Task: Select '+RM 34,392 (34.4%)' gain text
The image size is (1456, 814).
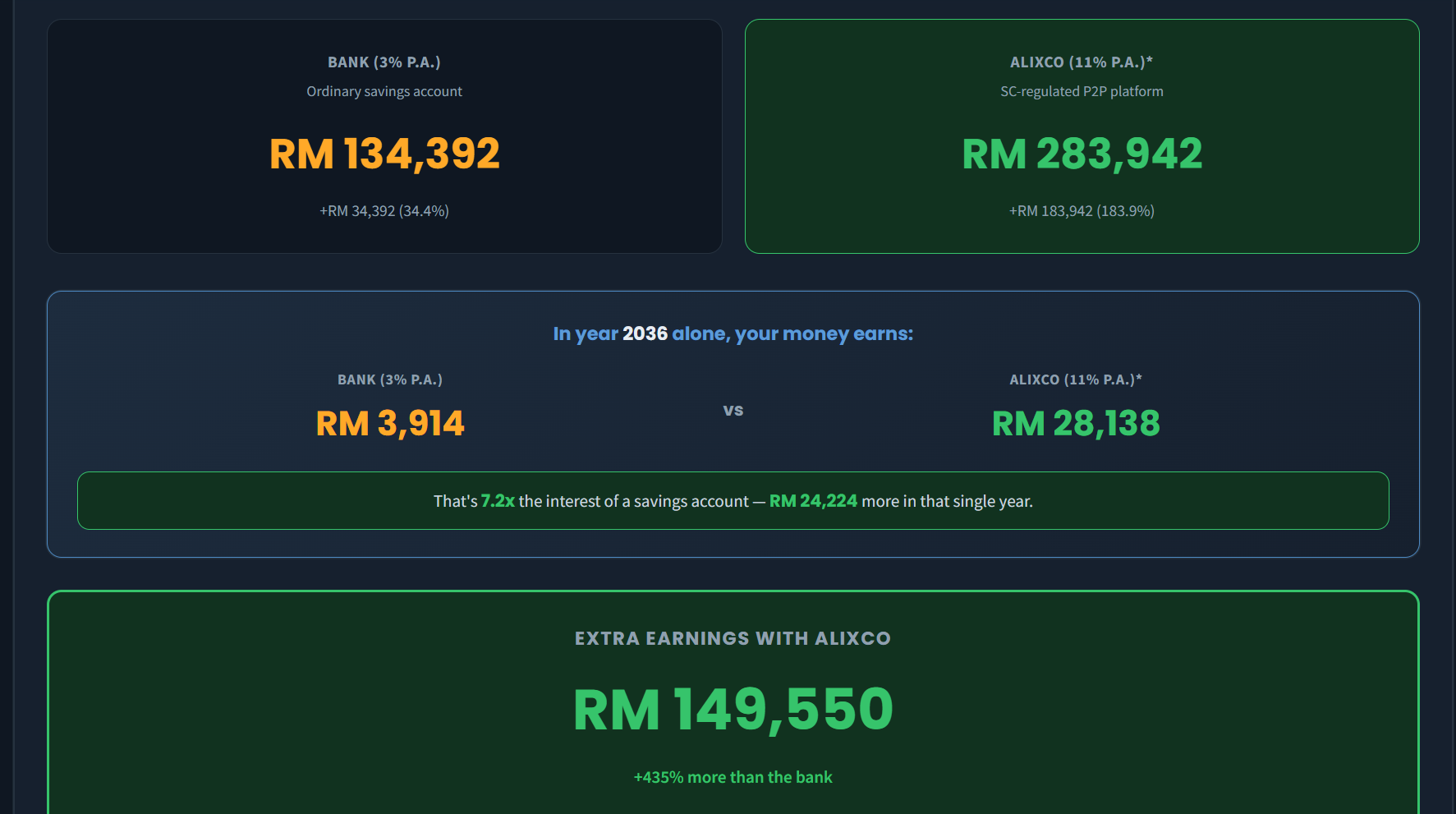Action: [384, 211]
